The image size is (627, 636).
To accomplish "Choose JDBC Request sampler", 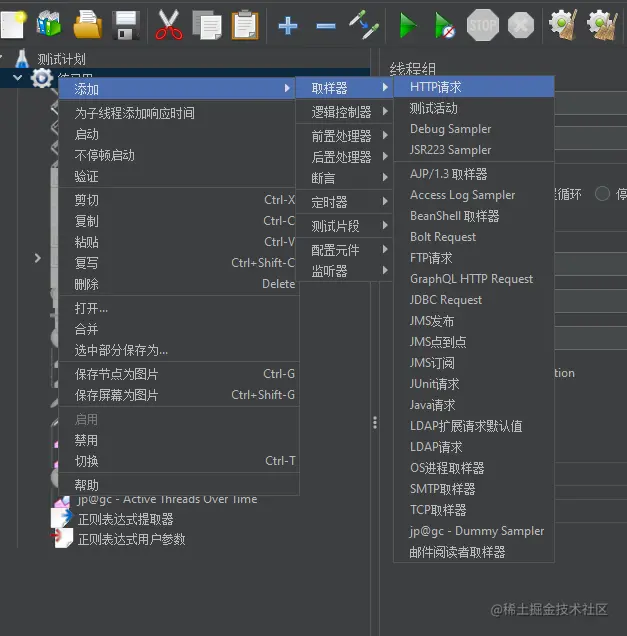I will tap(474, 300).
